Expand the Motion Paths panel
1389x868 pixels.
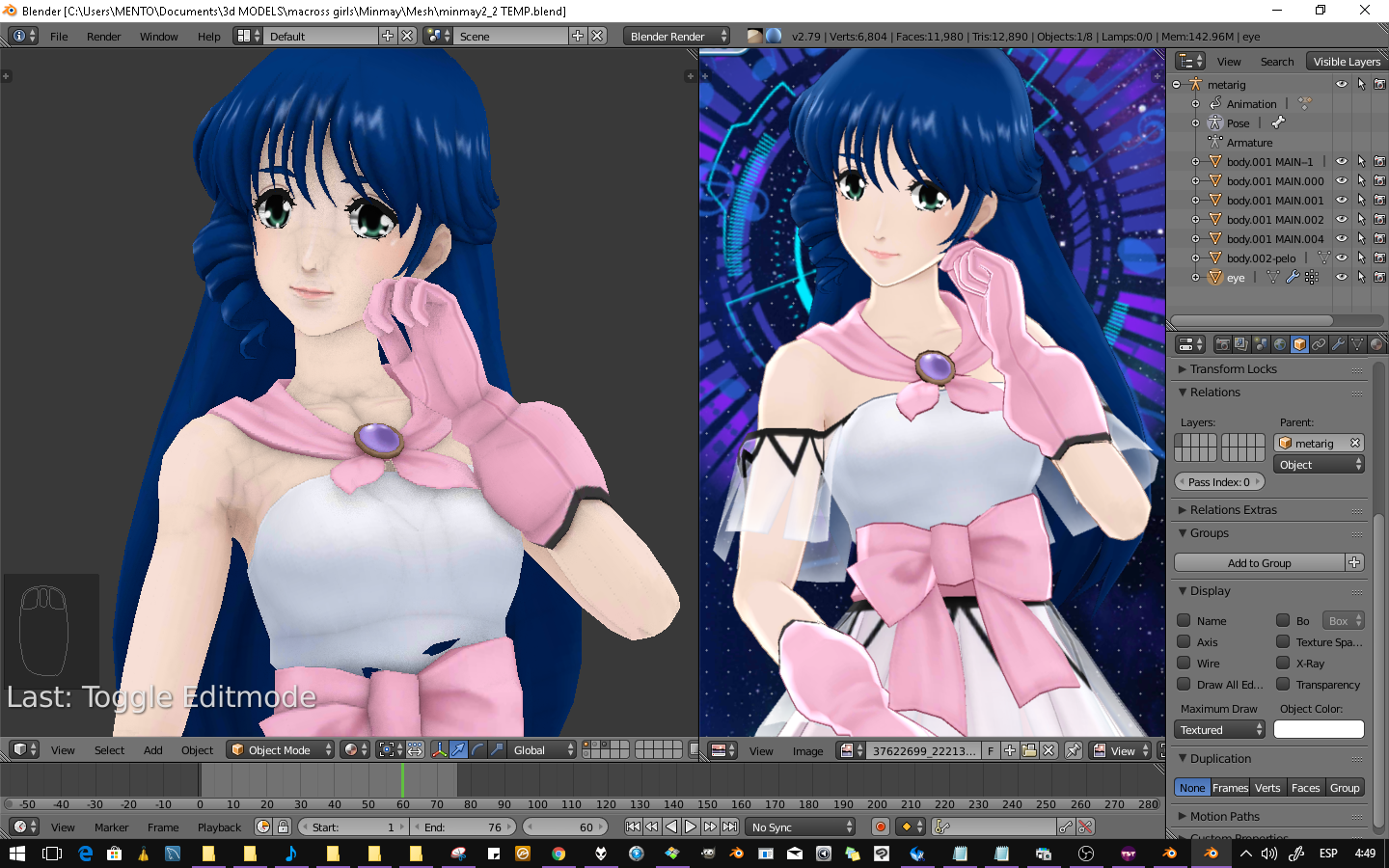1224,816
